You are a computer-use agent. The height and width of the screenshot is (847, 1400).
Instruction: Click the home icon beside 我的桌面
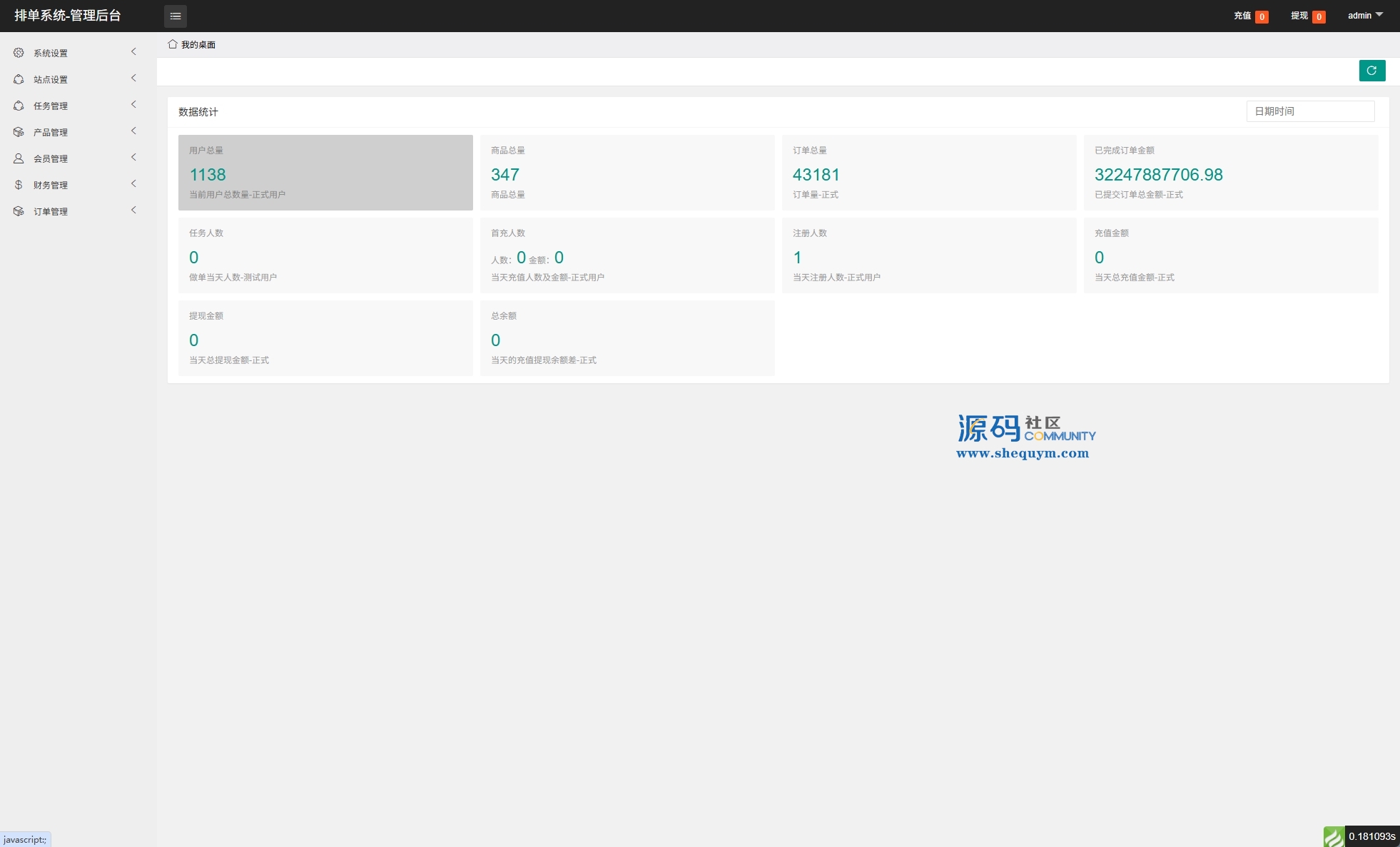[x=173, y=44]
